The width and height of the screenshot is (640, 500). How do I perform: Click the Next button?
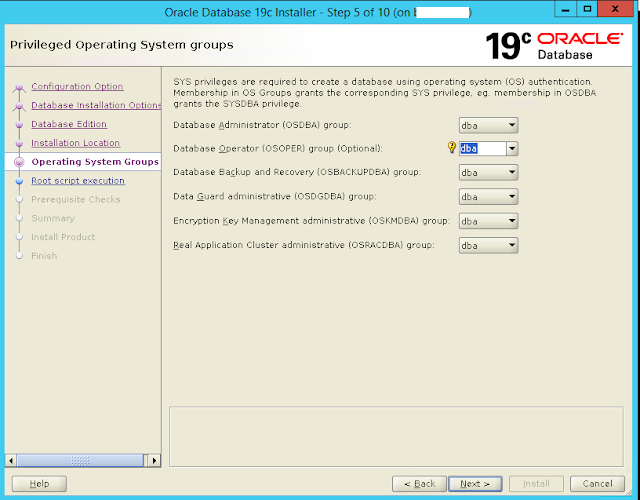pyautogui.click(x=475, y=484)
